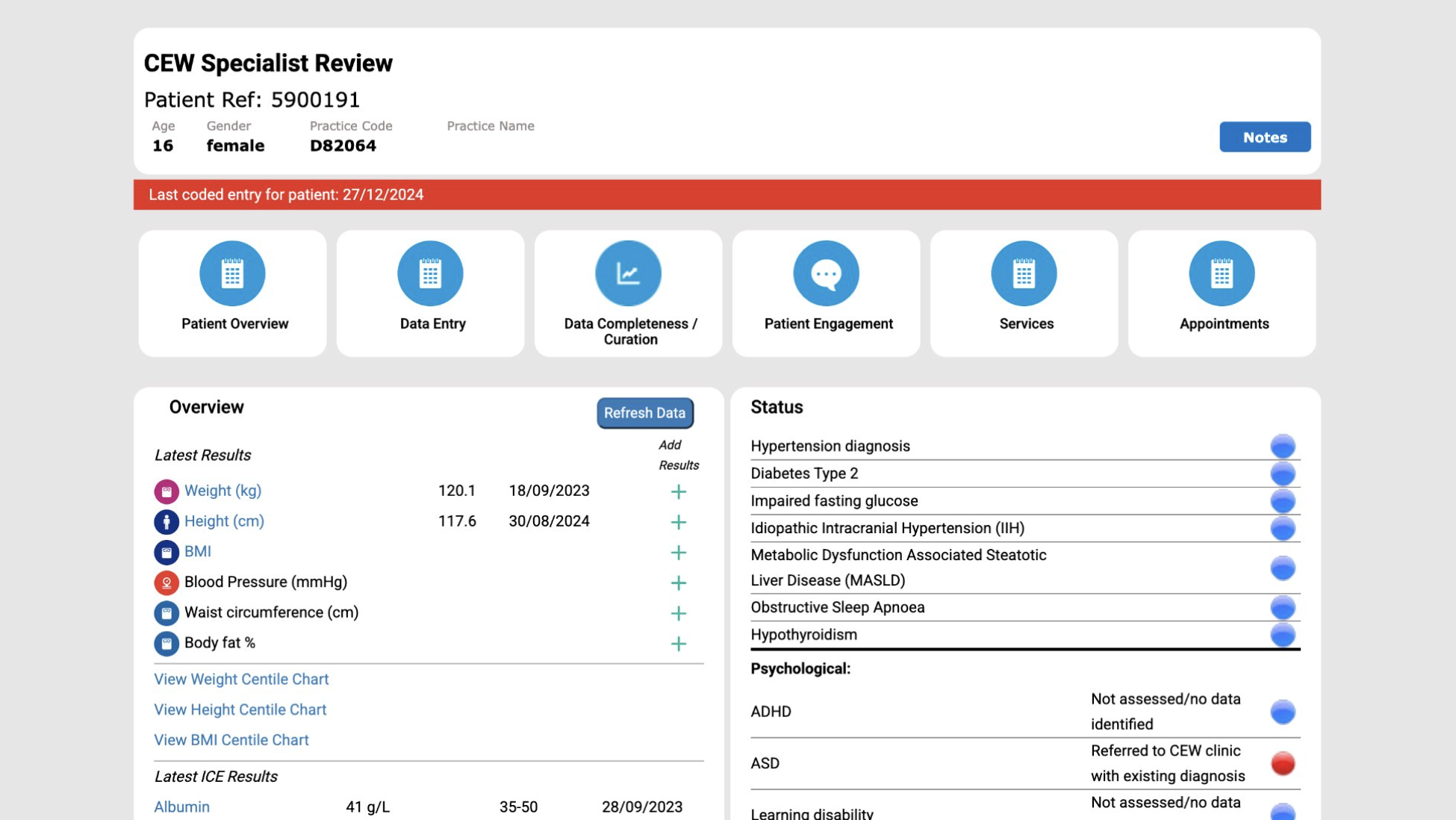
Task: Open the Services icon
Action: (1024, 273)
